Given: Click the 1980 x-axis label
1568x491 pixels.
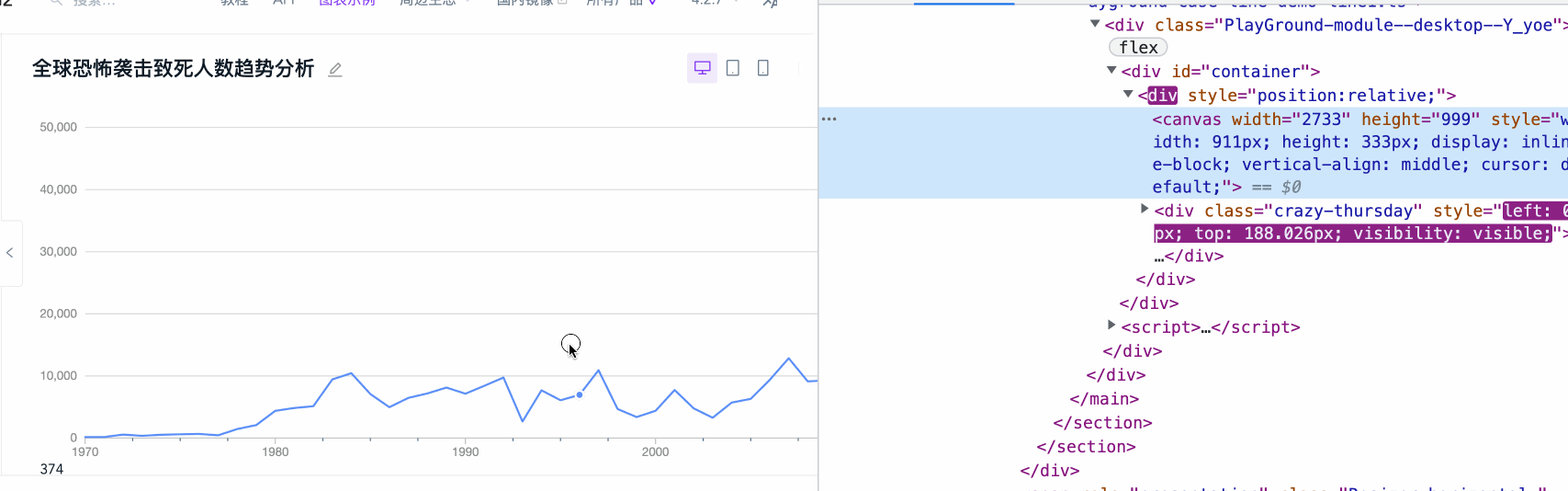Looking at the screenshot, I should pos(275,451).
